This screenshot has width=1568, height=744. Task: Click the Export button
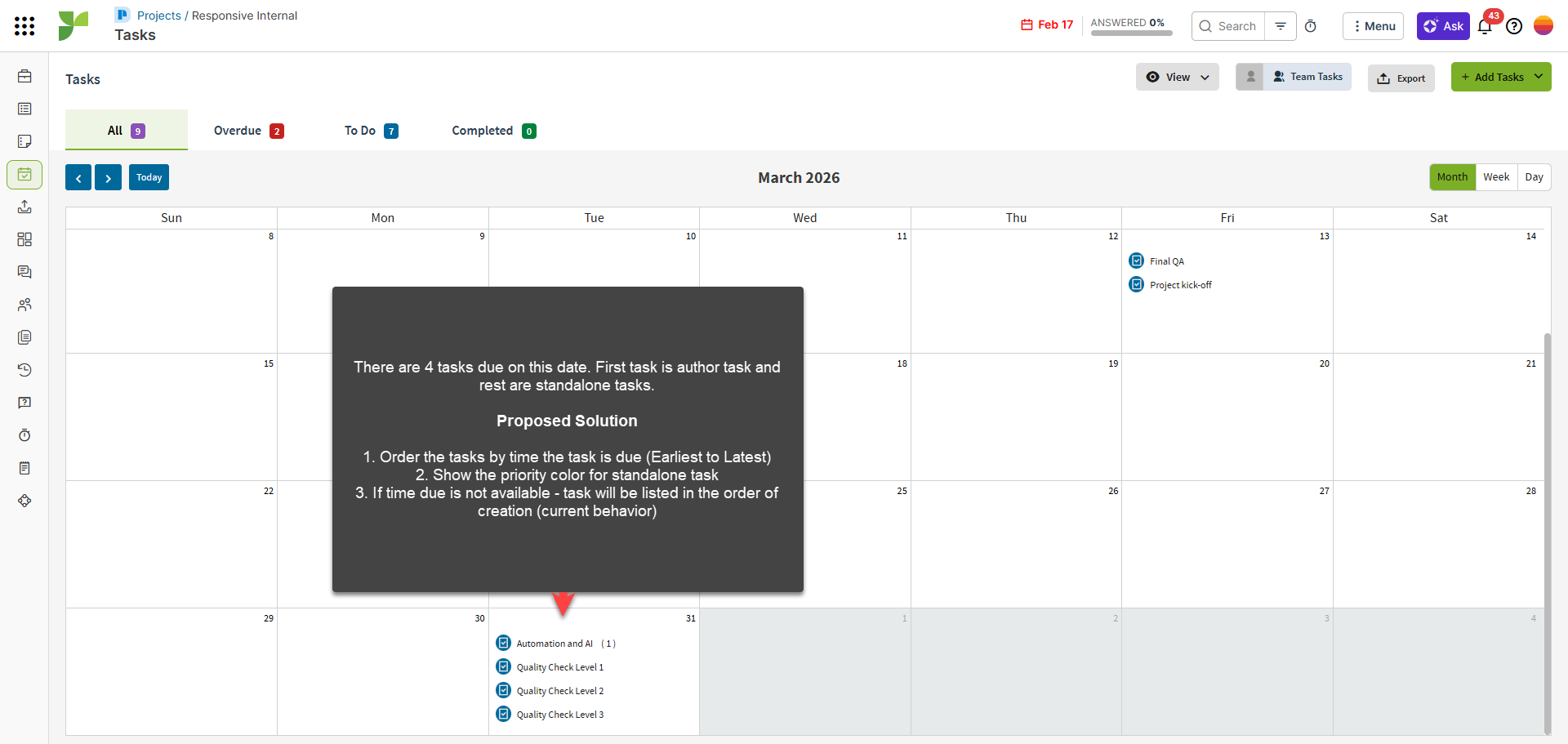1401,78
